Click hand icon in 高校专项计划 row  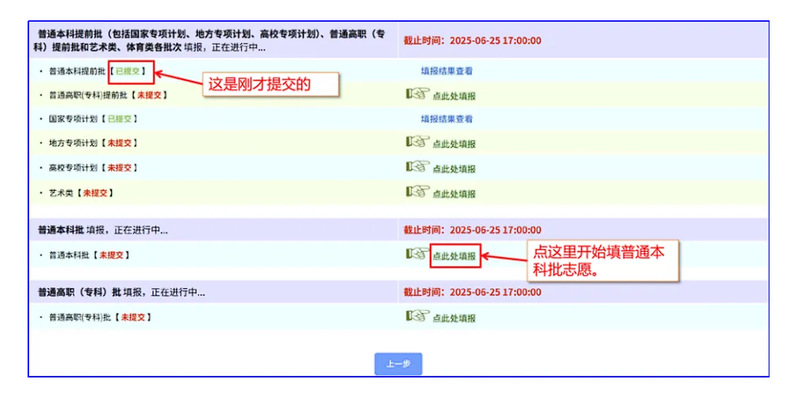coord(416,166)
